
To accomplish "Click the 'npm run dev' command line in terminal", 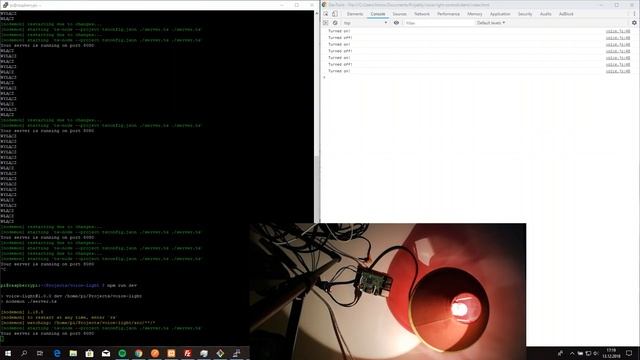I will 69,285.
